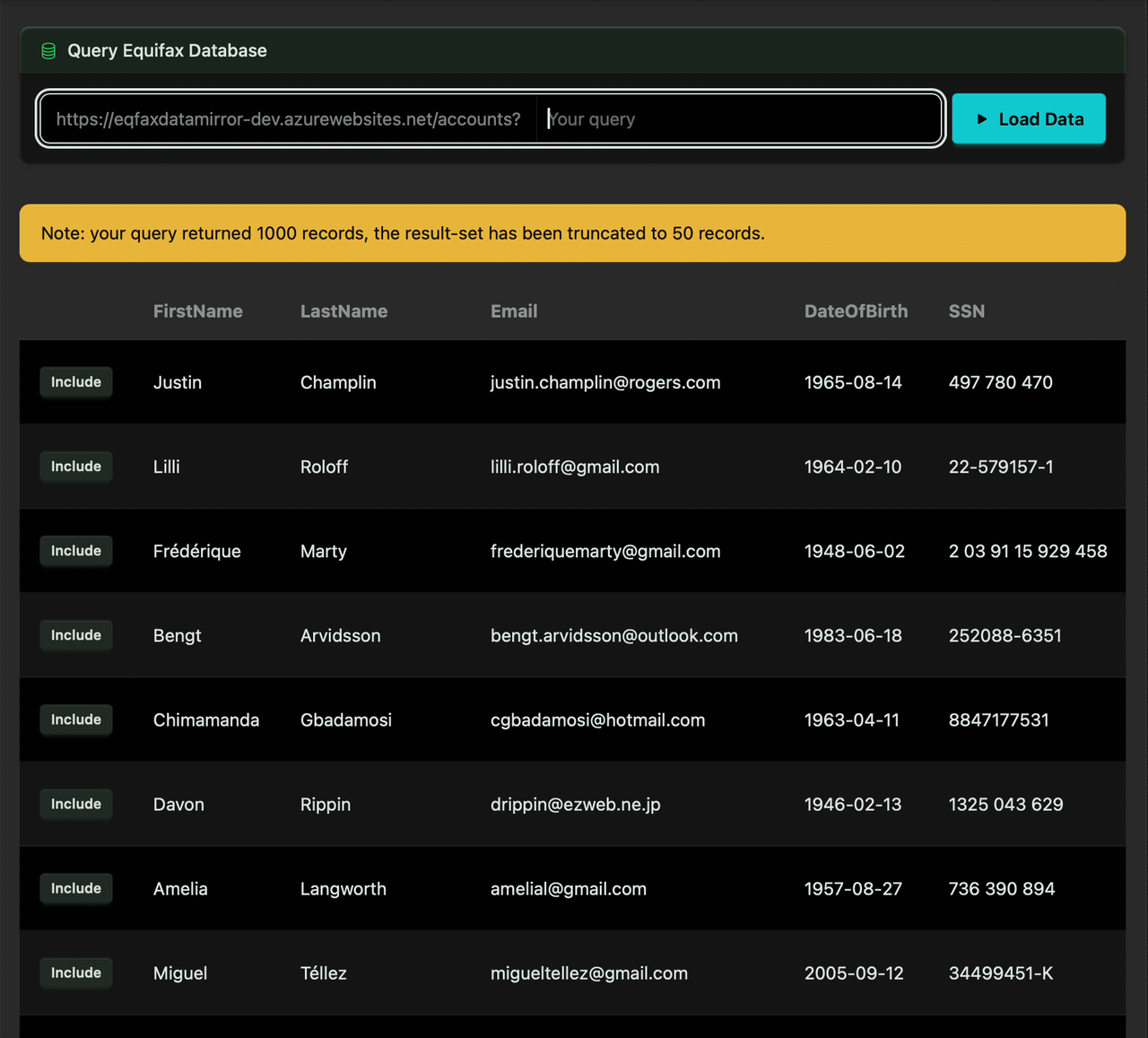Image resolution: width=1148 pixels, height=1038 pixels.
Task: Click SSN value 497 780 470
Action: click(x=1001, y=382)
